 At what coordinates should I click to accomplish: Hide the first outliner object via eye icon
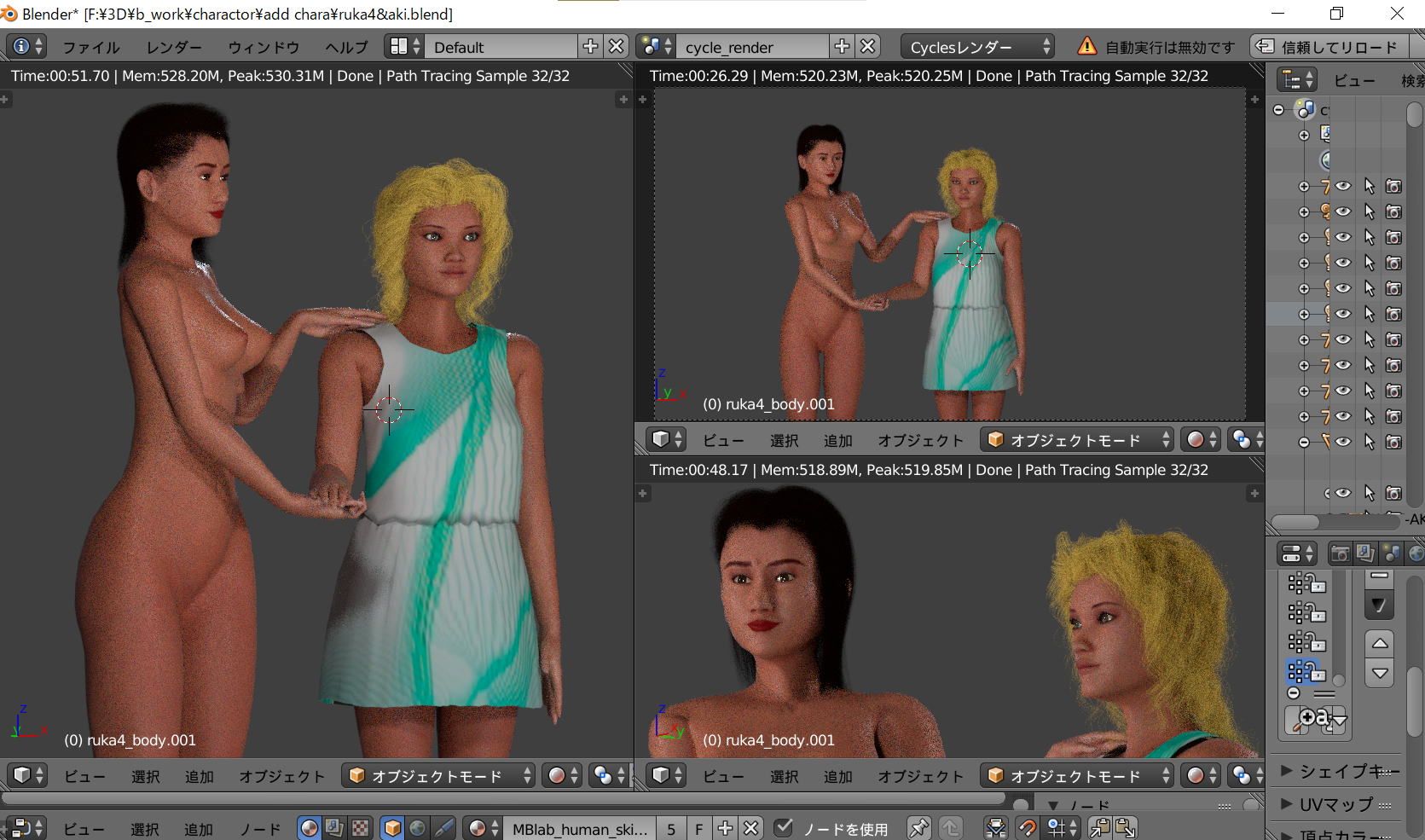(x=1343, y=186)
